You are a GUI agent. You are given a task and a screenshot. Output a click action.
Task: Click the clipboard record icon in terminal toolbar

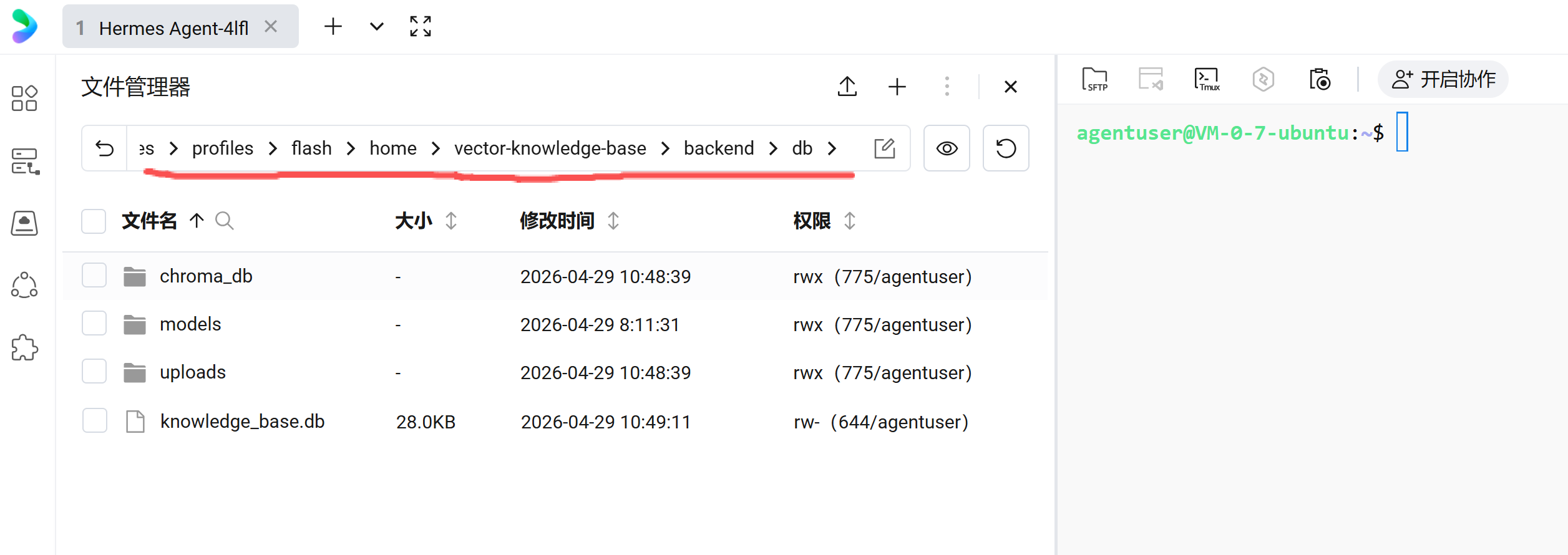(x=1320, y=80)
